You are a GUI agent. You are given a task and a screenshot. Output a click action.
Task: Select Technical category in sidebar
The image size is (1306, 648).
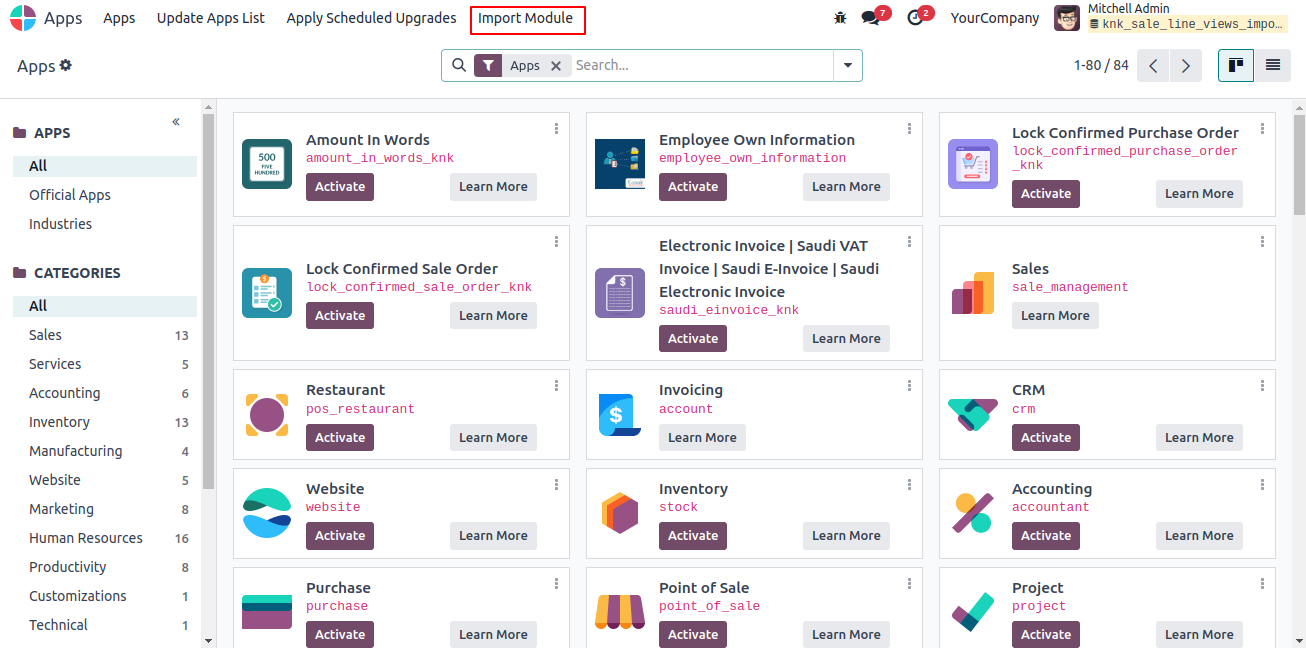pyautogui.click(x=105, y=625)
